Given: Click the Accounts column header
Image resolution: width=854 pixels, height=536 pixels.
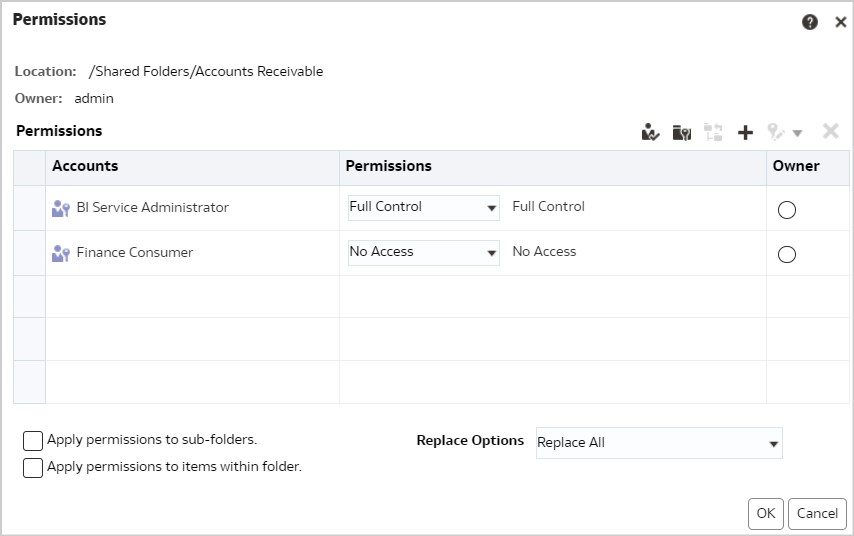Looking at the screenshot, I should click(x=192, y=168).
